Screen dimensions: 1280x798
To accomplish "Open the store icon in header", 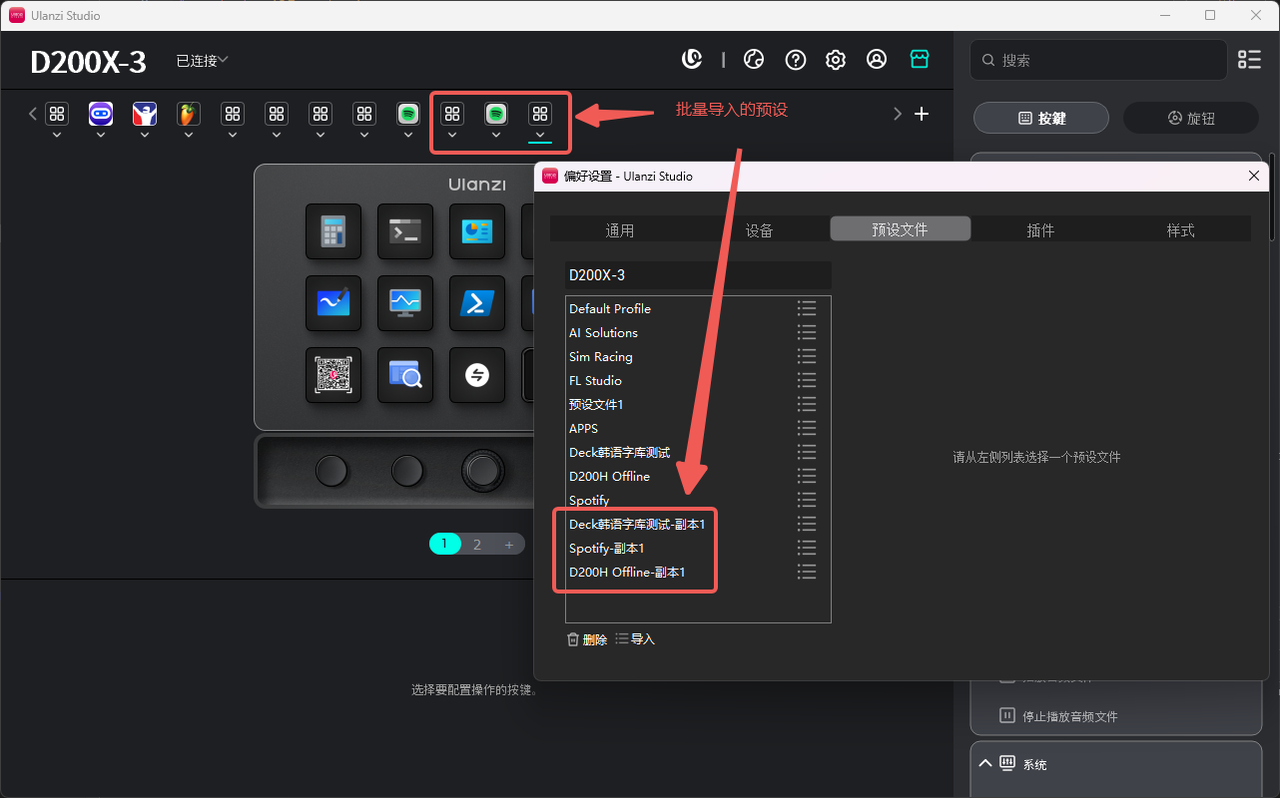I will [919, 60].
